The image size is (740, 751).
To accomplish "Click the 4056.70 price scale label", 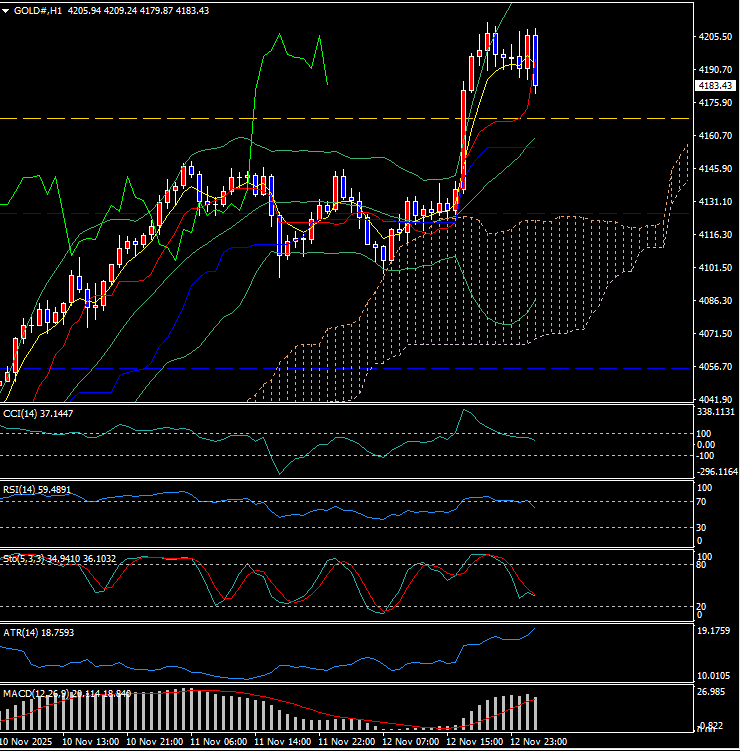I will 714,367.
